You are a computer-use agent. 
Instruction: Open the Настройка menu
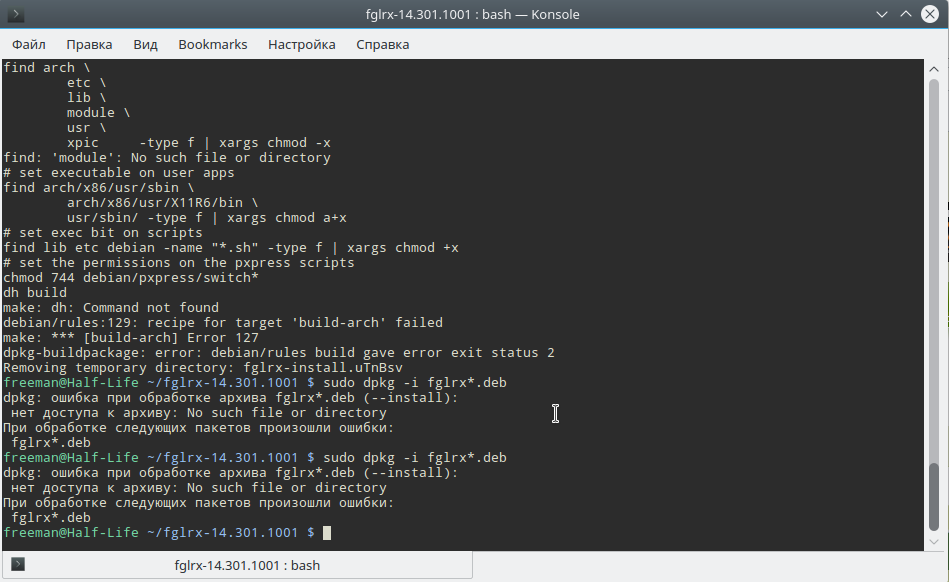[301, 44]
